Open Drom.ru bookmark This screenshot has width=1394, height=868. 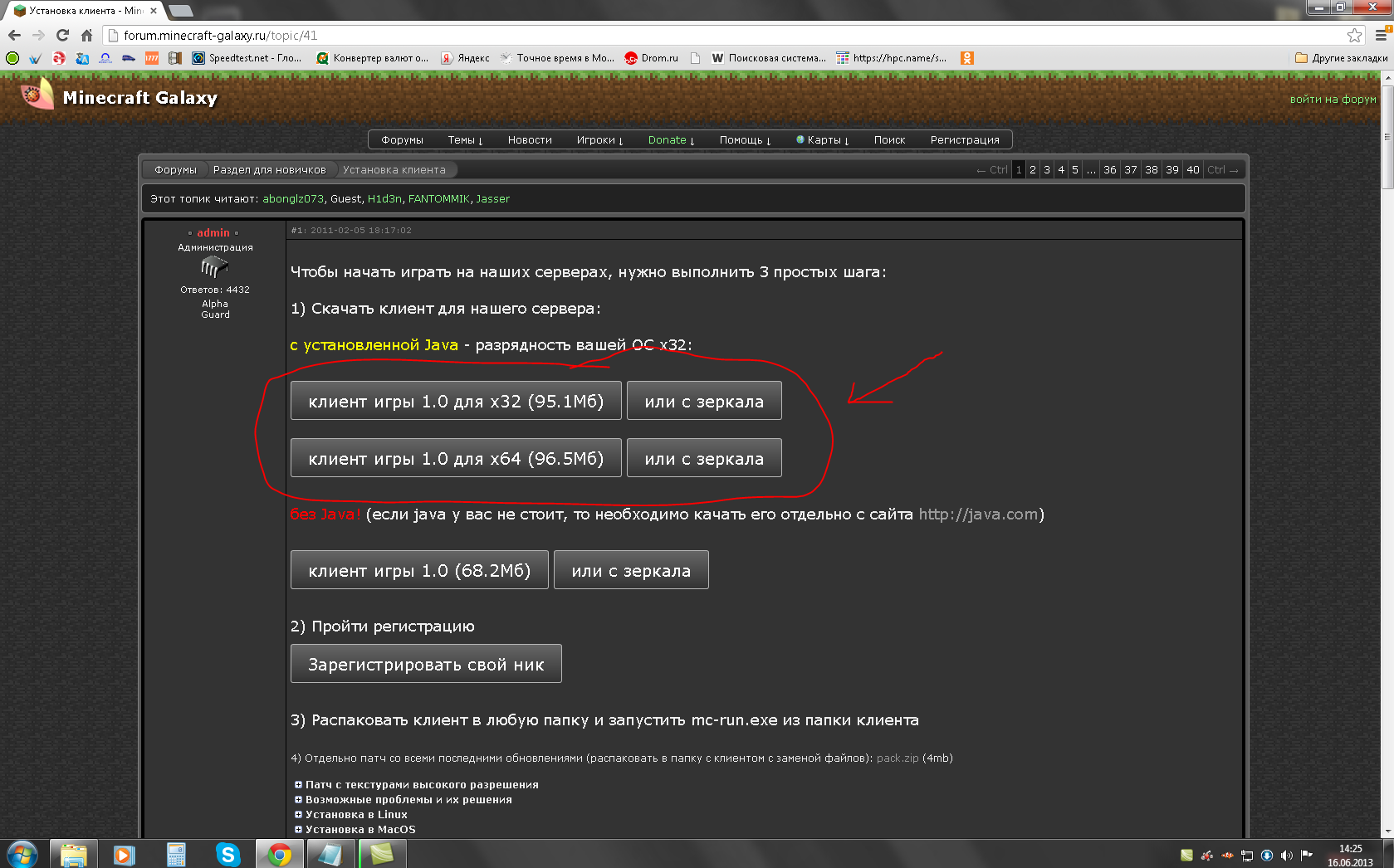[x=651, y=58]
